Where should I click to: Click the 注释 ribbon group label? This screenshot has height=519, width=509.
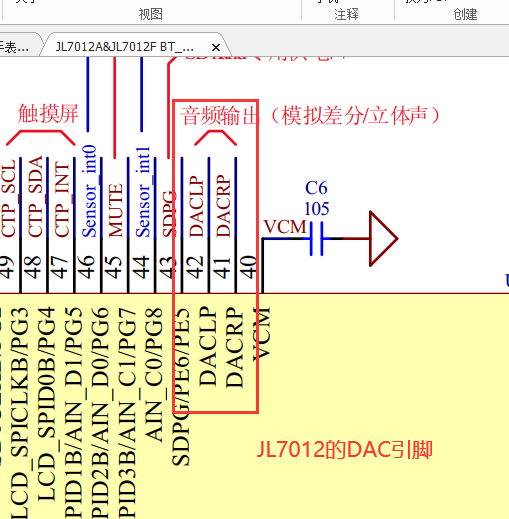[346, 14]
